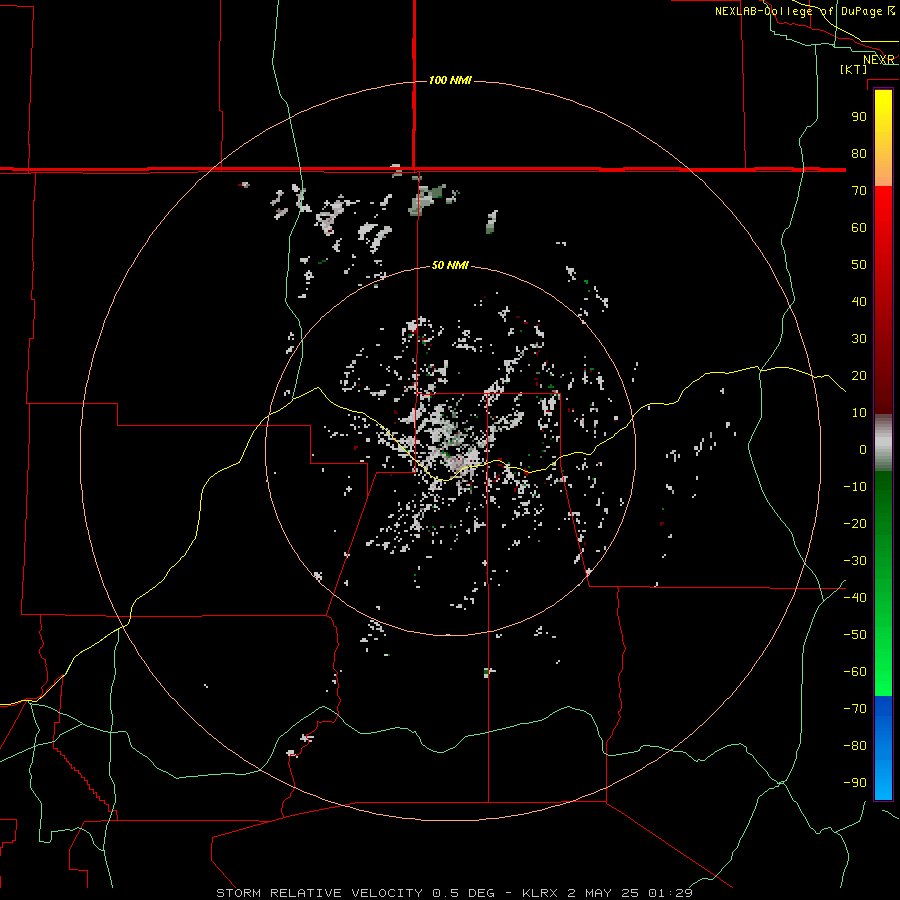Click the KT units label above color scale

(x=854, y=69)
